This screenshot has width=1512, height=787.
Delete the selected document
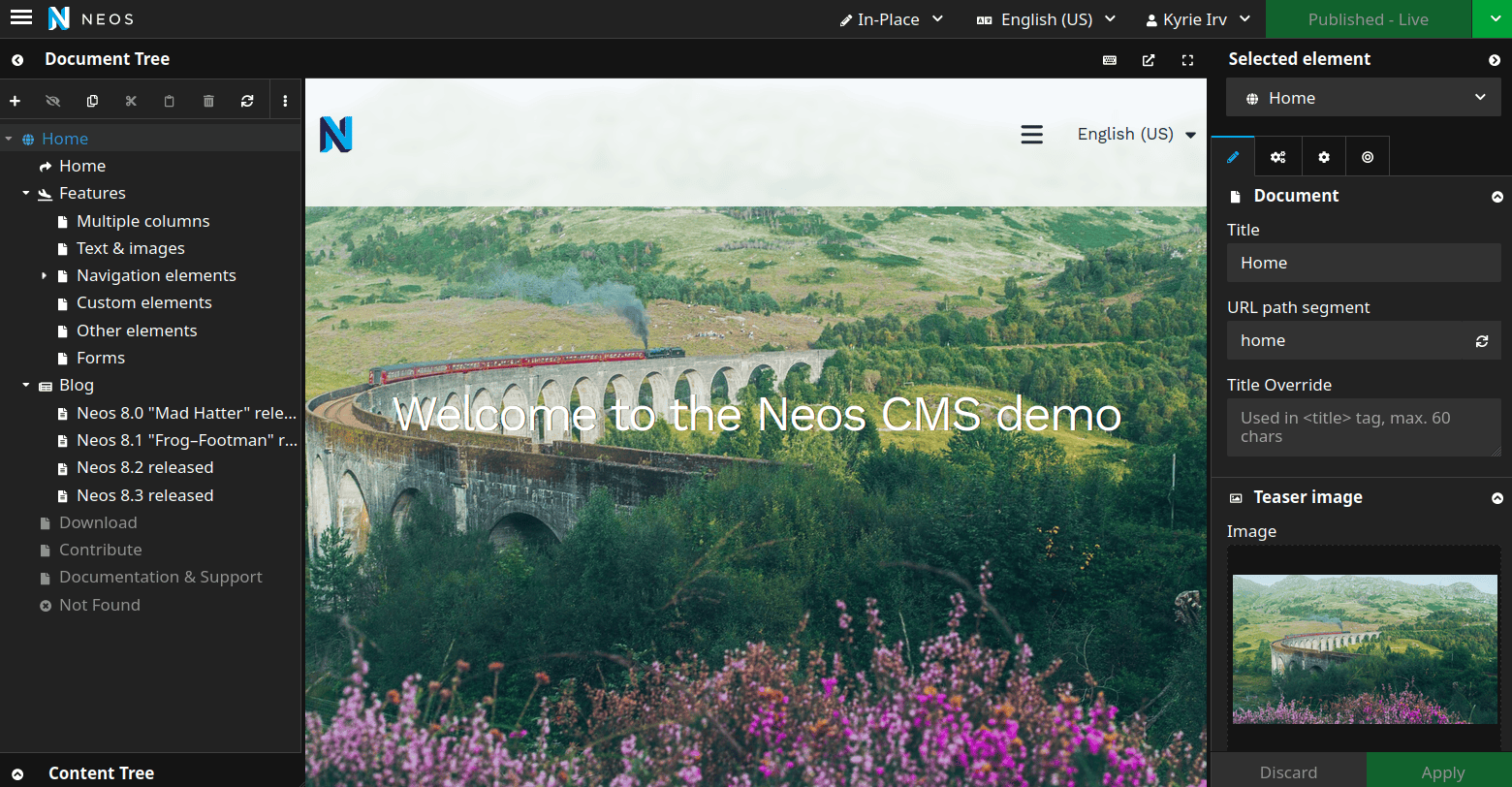coord(208,101)
